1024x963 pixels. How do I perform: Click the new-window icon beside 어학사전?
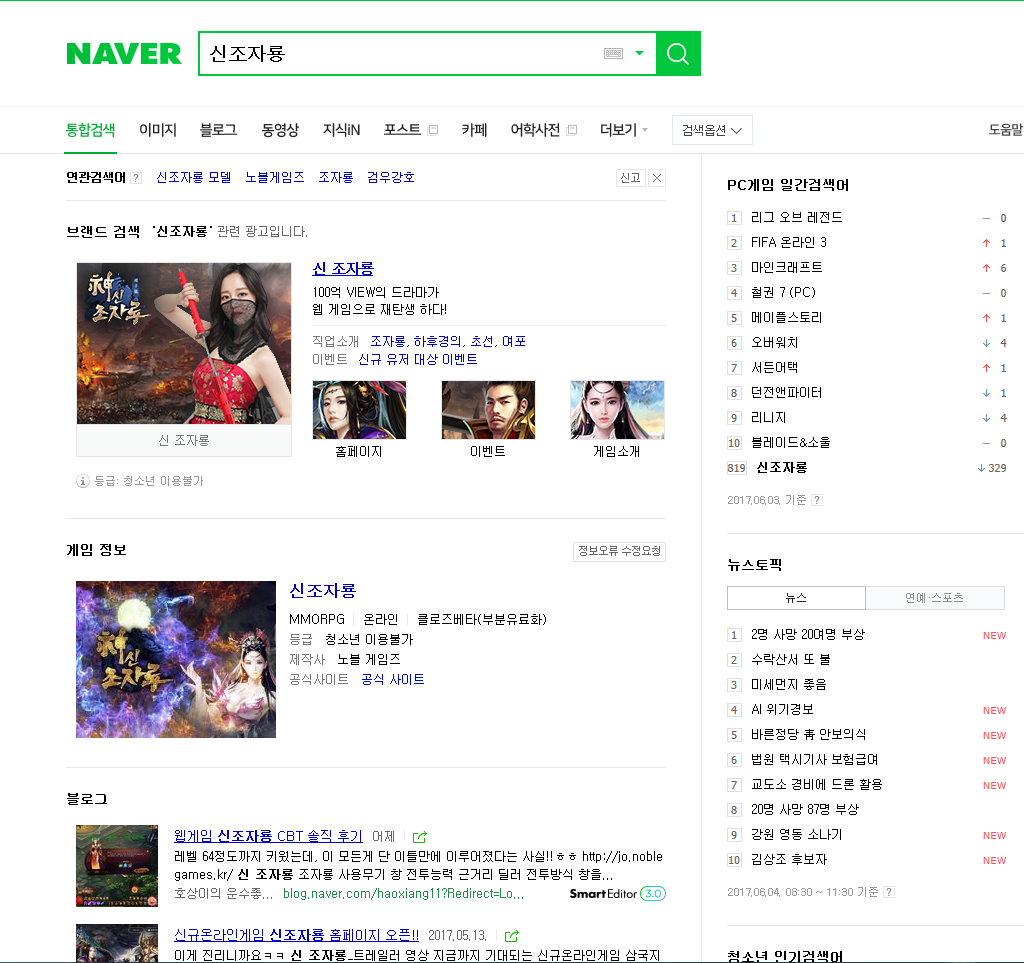click(572, 130)
